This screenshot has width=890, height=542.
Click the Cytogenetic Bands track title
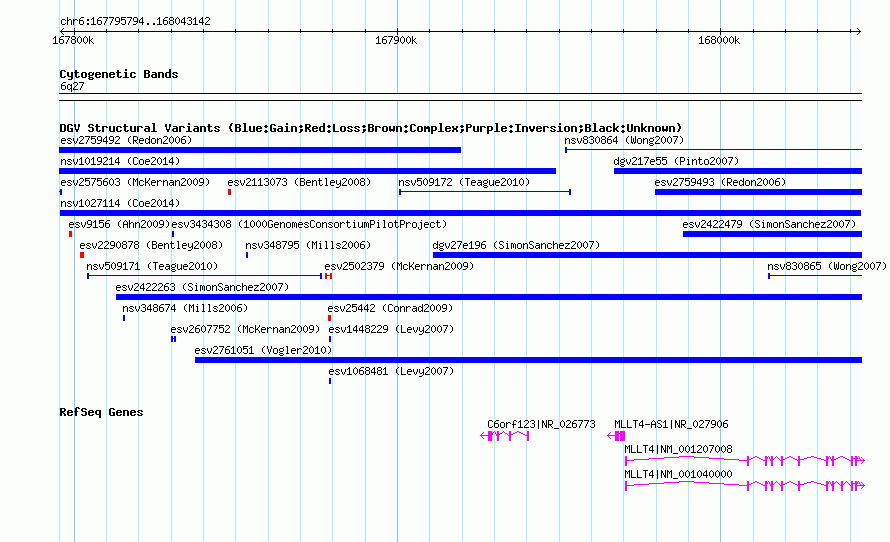[x=119, y=74]
